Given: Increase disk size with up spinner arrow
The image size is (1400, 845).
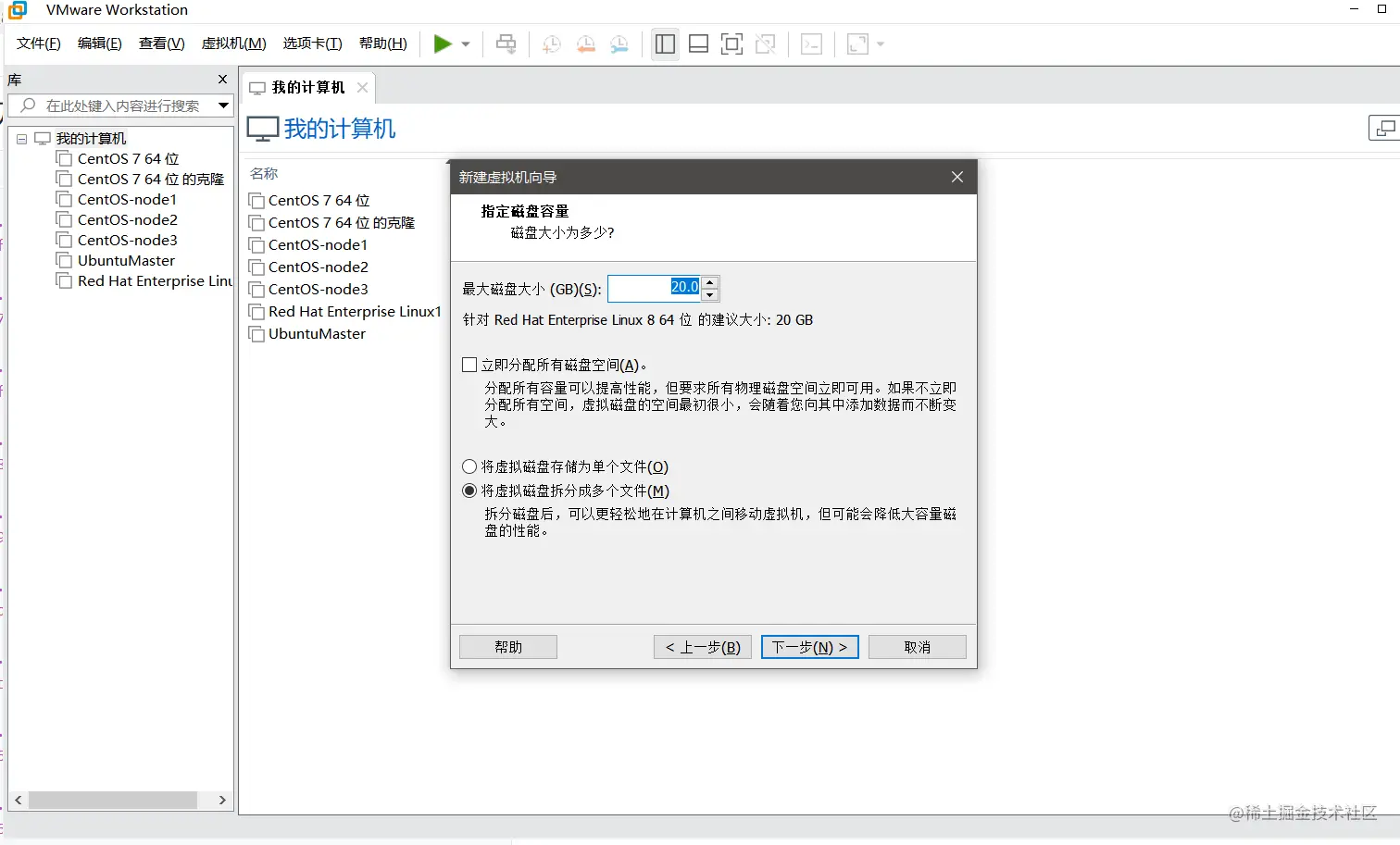Looking at the screenshot, I should tap(710, 282).
